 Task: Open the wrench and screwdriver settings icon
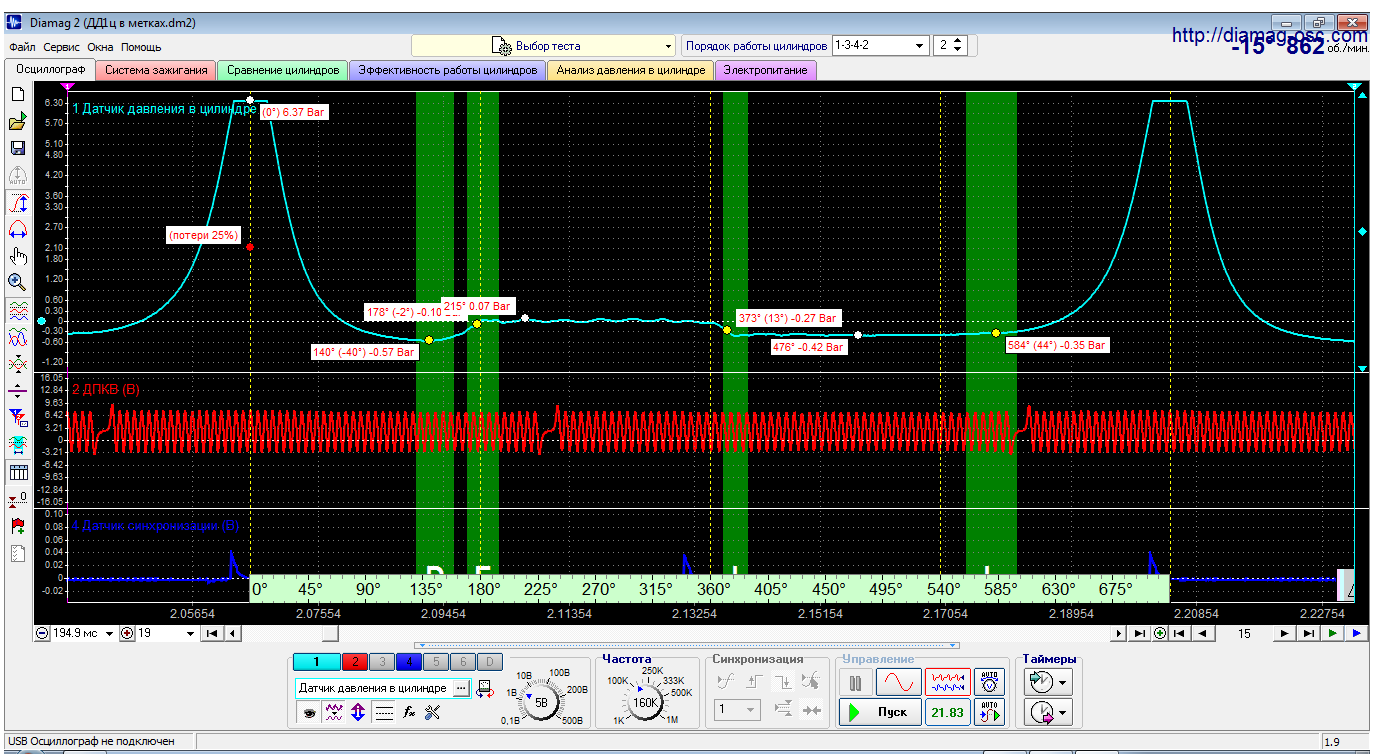point(433,712)
